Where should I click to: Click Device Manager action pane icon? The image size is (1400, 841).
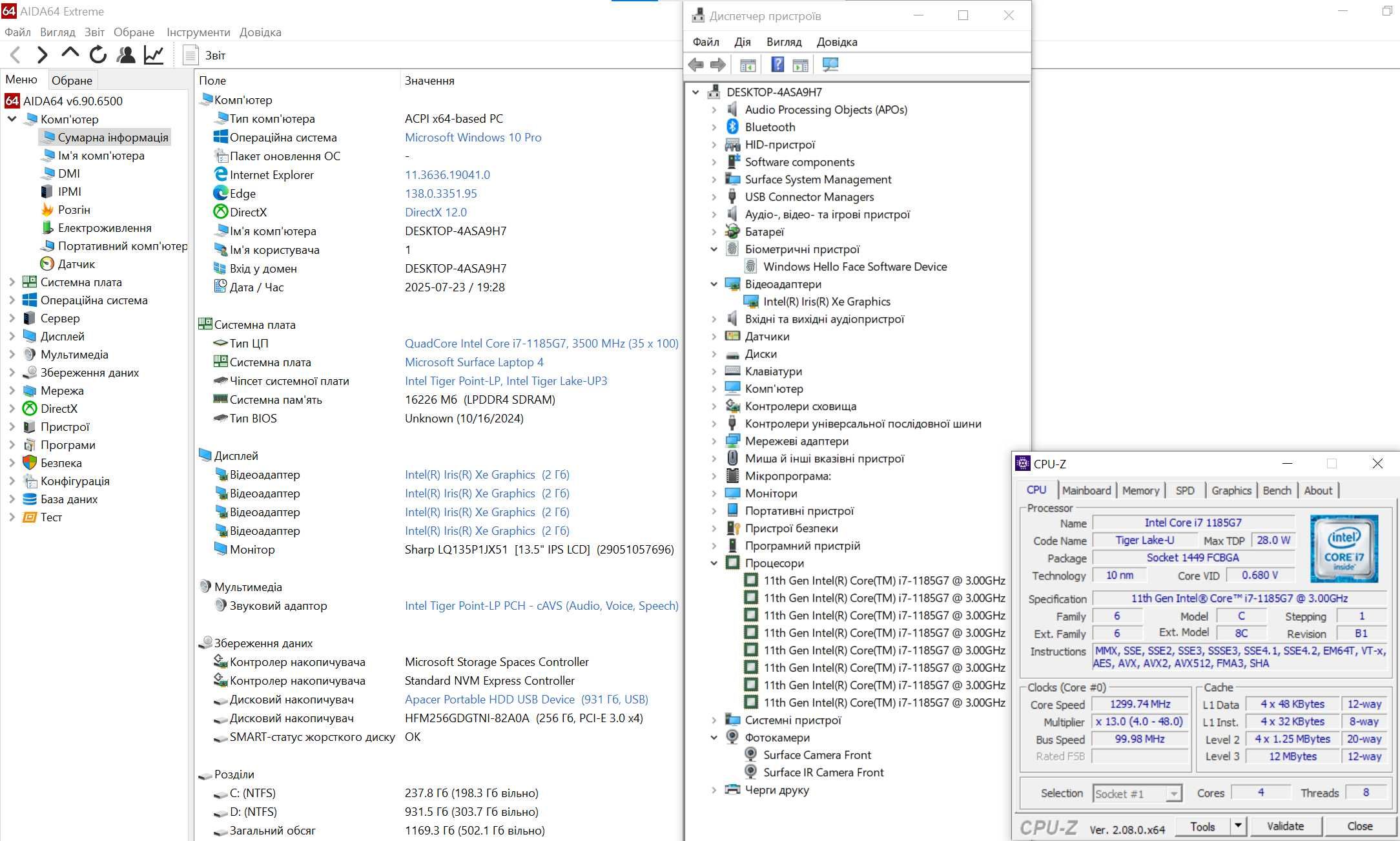(x=801, y=65)
